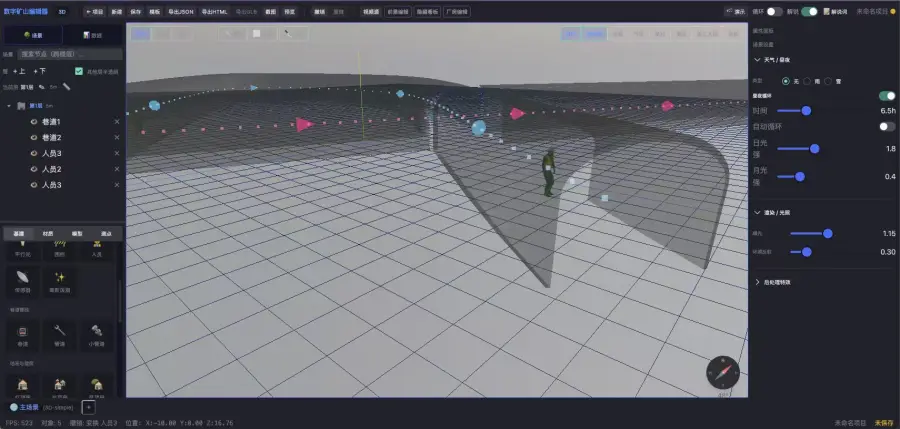Viewport: 900px width, 429px height.
Task: Click the 保存 save button
Action: point(135,11)
